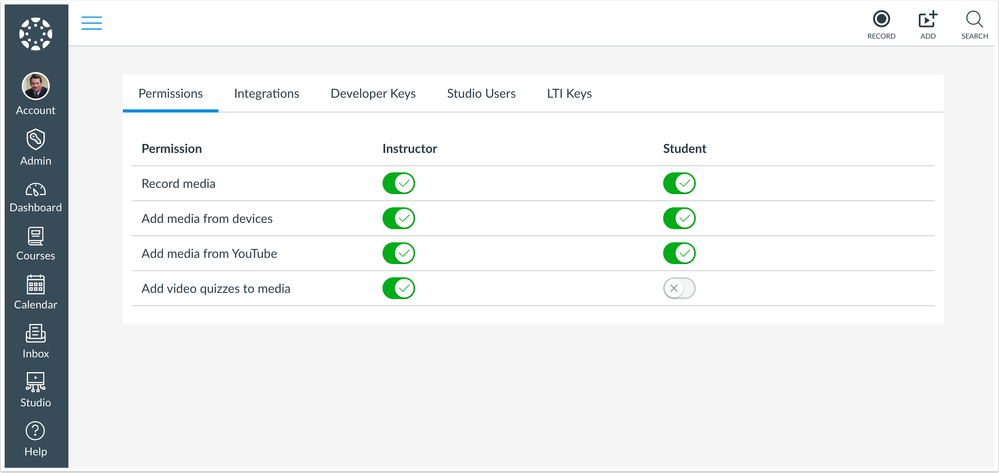
Task: Open the Developer Keys tab
Action: (x=373, y=94)
